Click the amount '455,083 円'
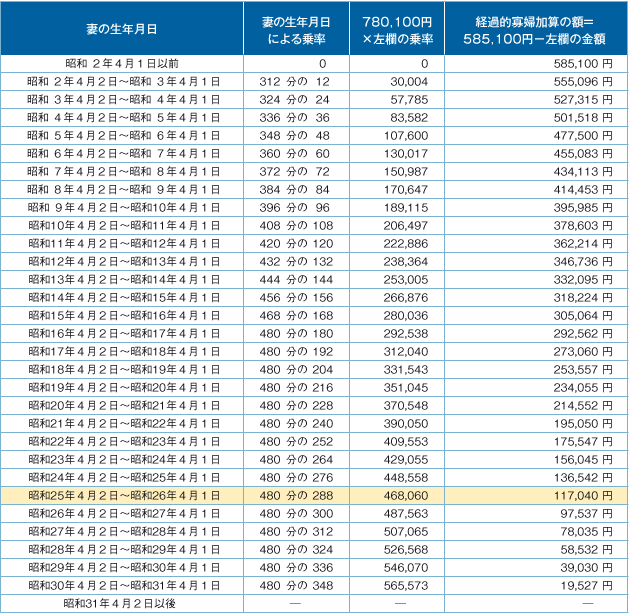This screenshot has width=629, height=613. [583, 154]
